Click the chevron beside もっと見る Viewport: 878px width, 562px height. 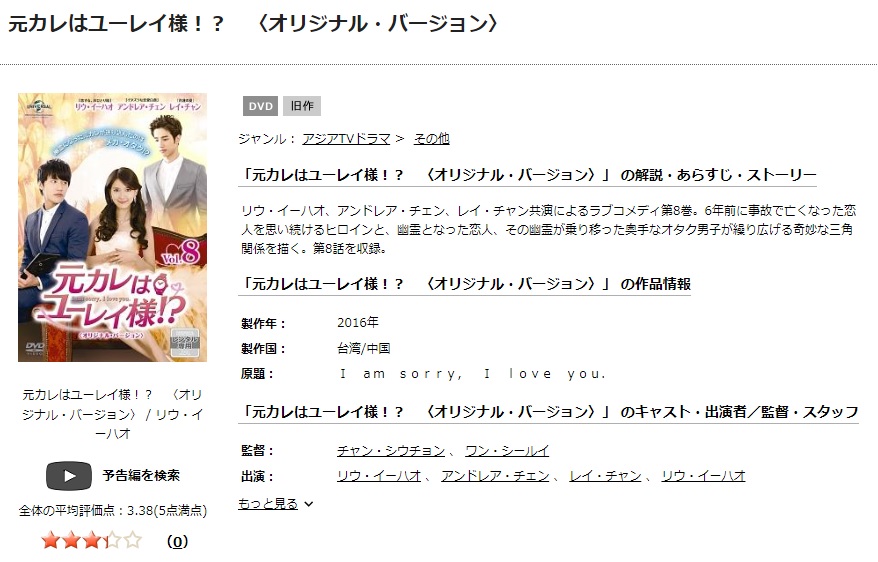(309, 504)
